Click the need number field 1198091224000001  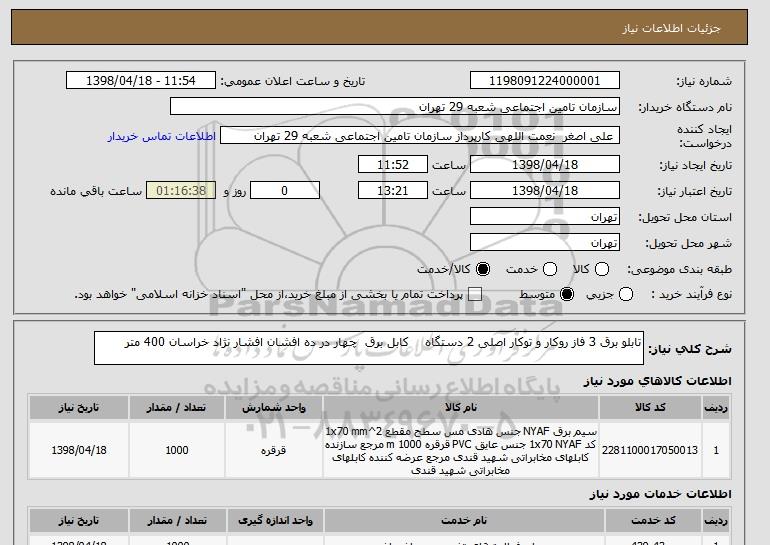[545, 81]
